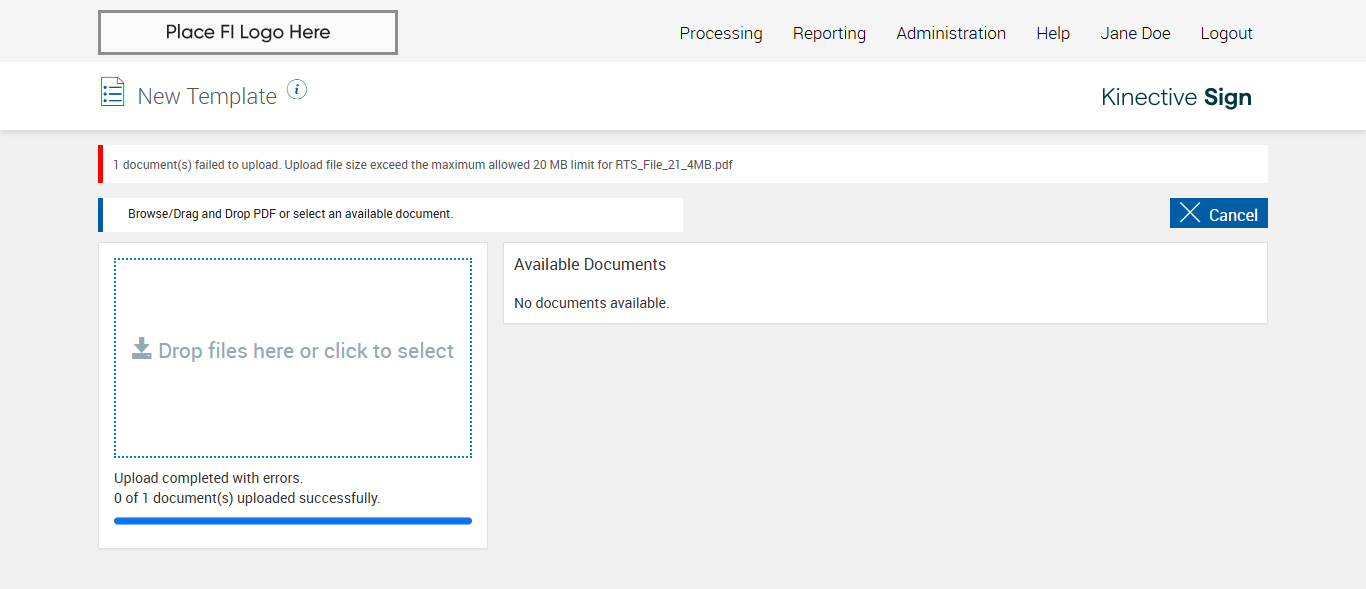Click the 'Upload completed with errors' status text

pyautogui.click(x=208, y=478)
